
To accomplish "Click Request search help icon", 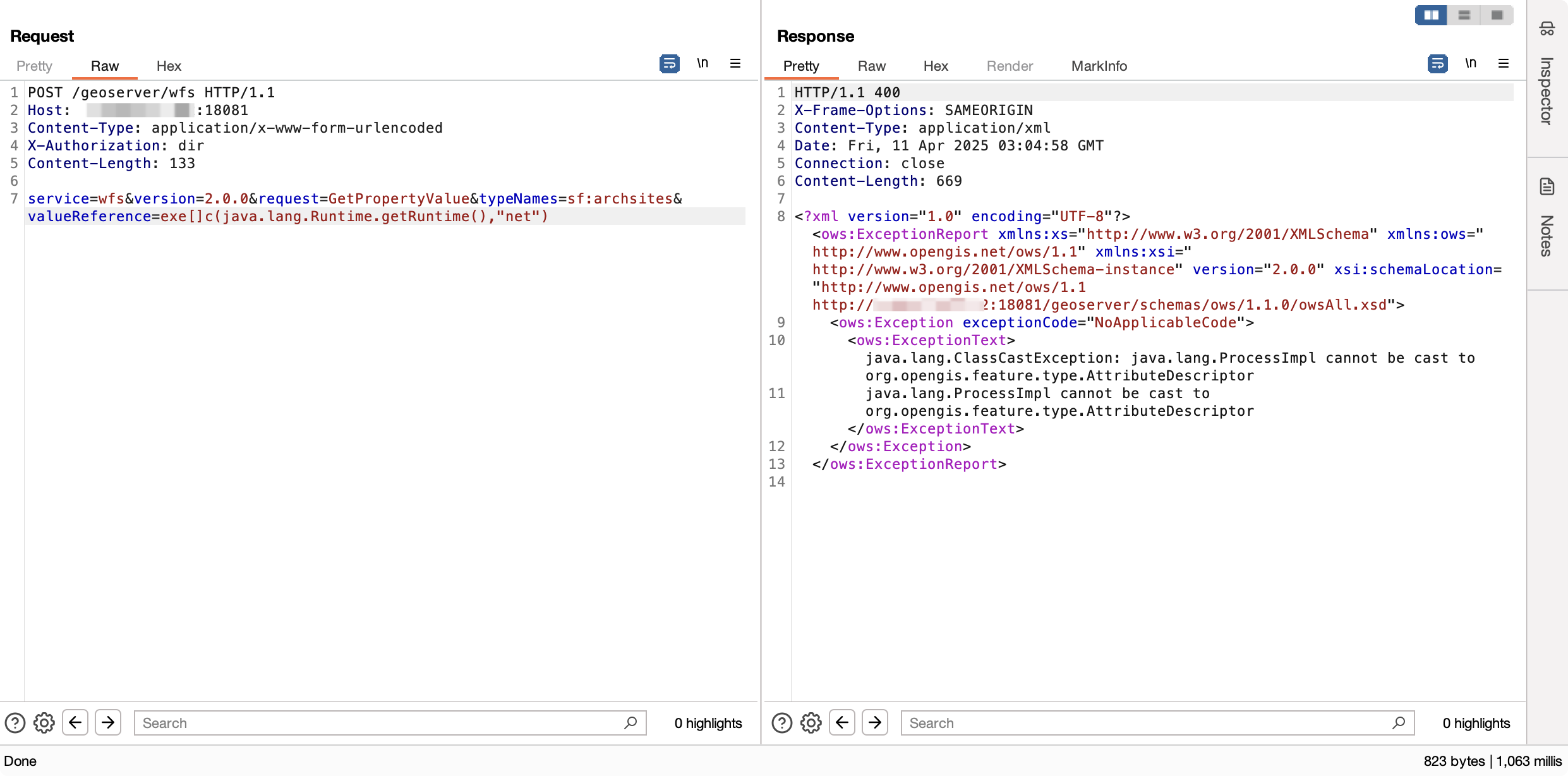I will (15, 722).
